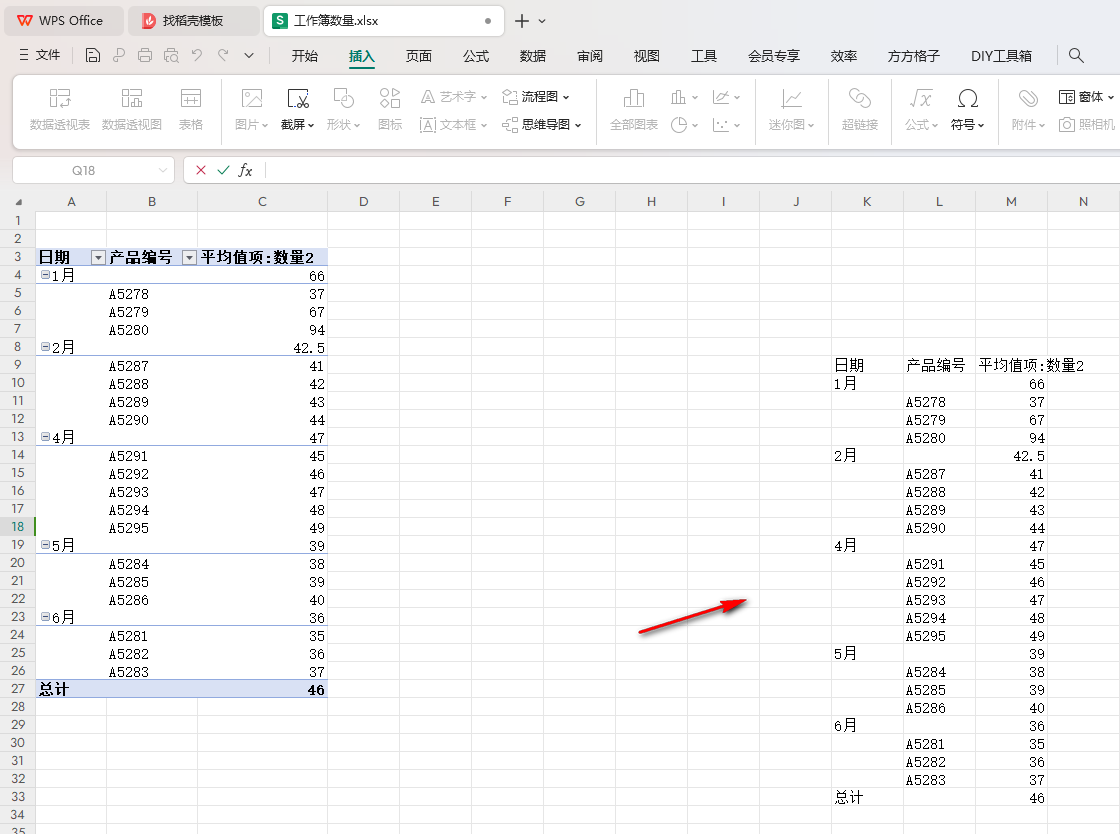Click into the formula bar input area
This screenshot has height=834, width=1120.
coord(691,170)
